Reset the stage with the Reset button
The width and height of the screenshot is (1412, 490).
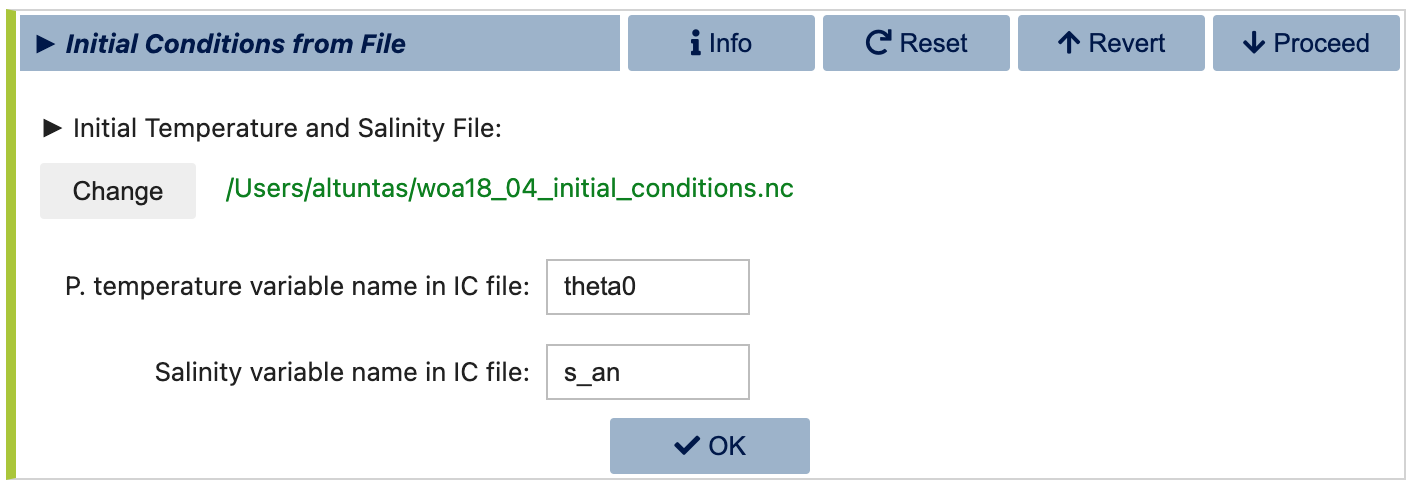916,43
